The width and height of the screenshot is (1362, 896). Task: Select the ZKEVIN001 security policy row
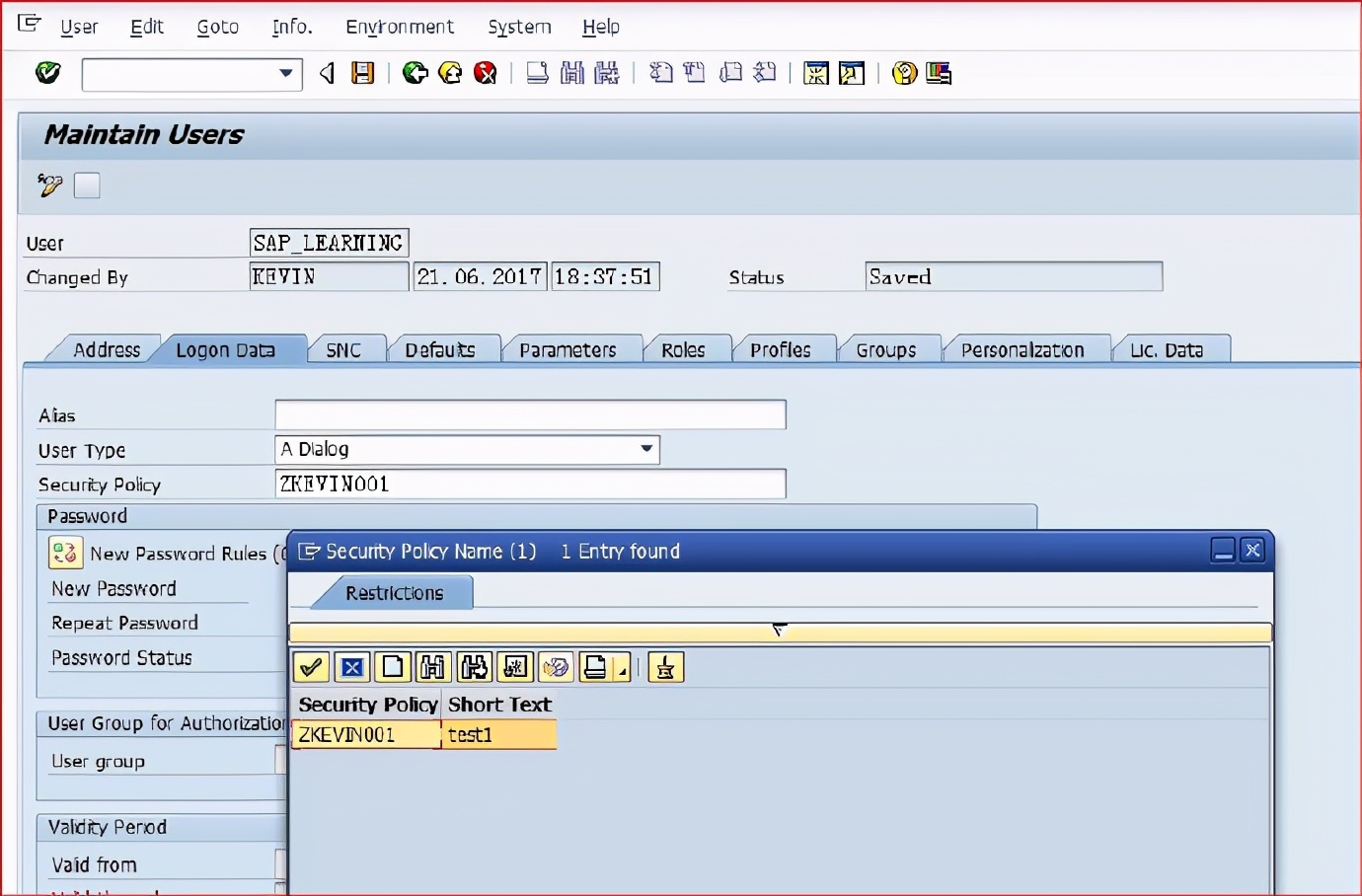click(365, 735)
